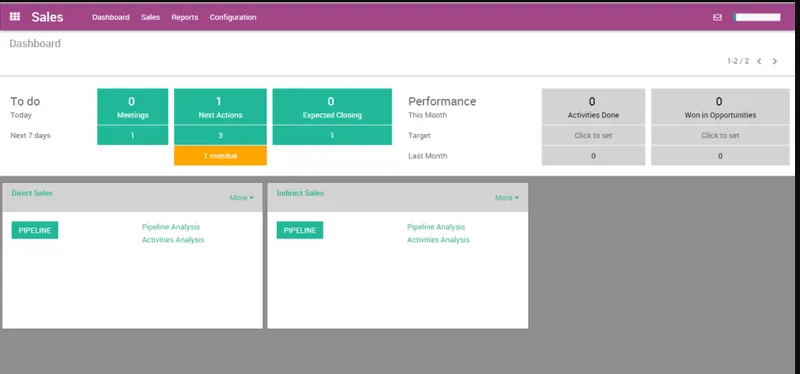Click the Today label under To do
Viewport: 800px width, 374px height.
tap(21, 115)
